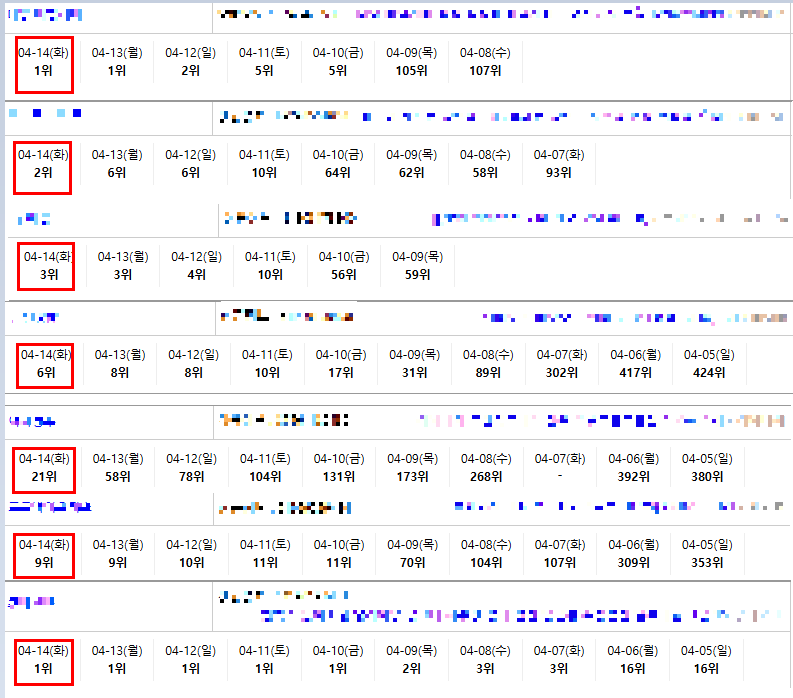Viewport: 793px width, 698px height.
Task: Select the 04-08(수) 104위 cell
Action: click(486, 554)
